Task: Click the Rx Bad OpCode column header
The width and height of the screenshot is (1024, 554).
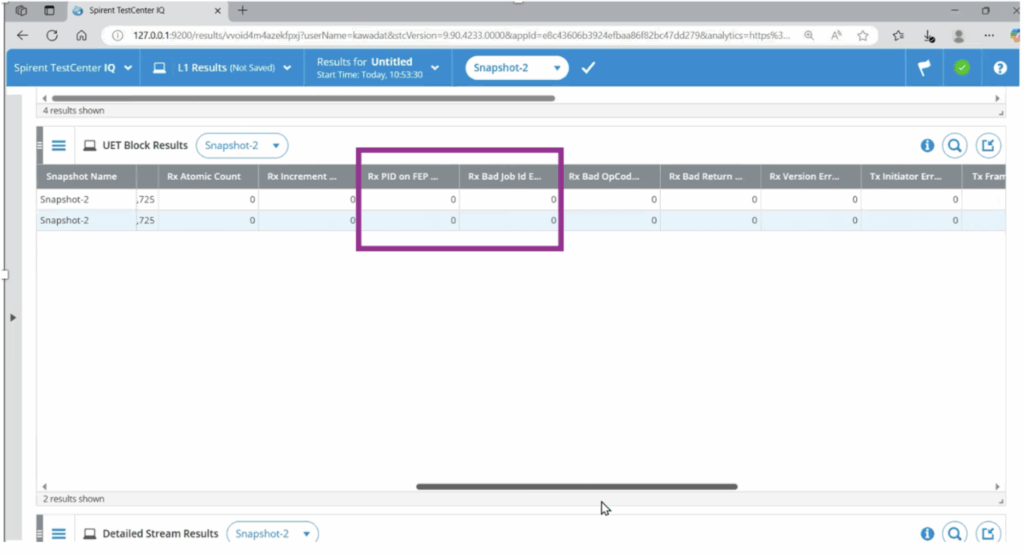Action: [x=608, y=176]
